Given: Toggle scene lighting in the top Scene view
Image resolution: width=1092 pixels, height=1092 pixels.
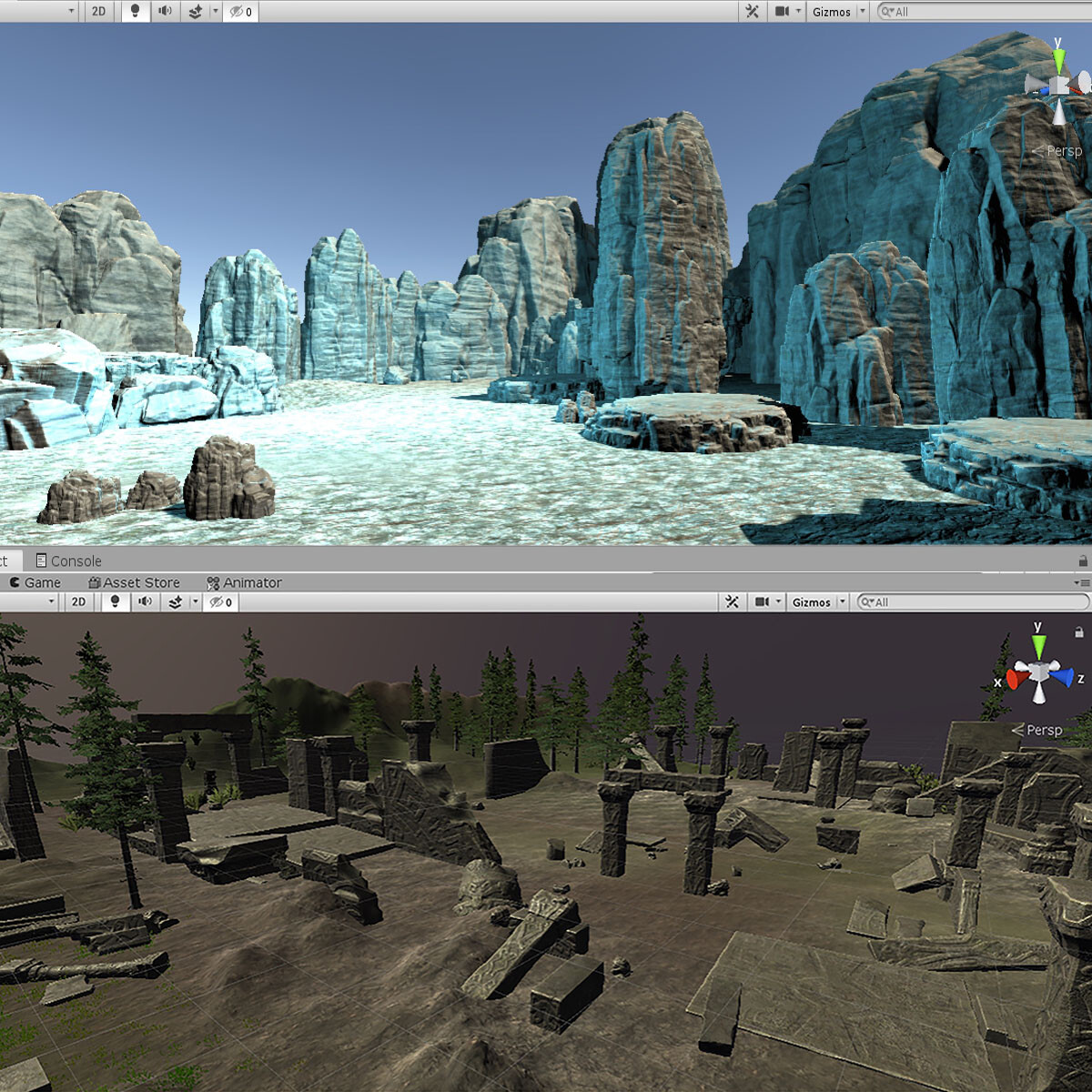Looking at the screenshot, I should pos(135,12).
